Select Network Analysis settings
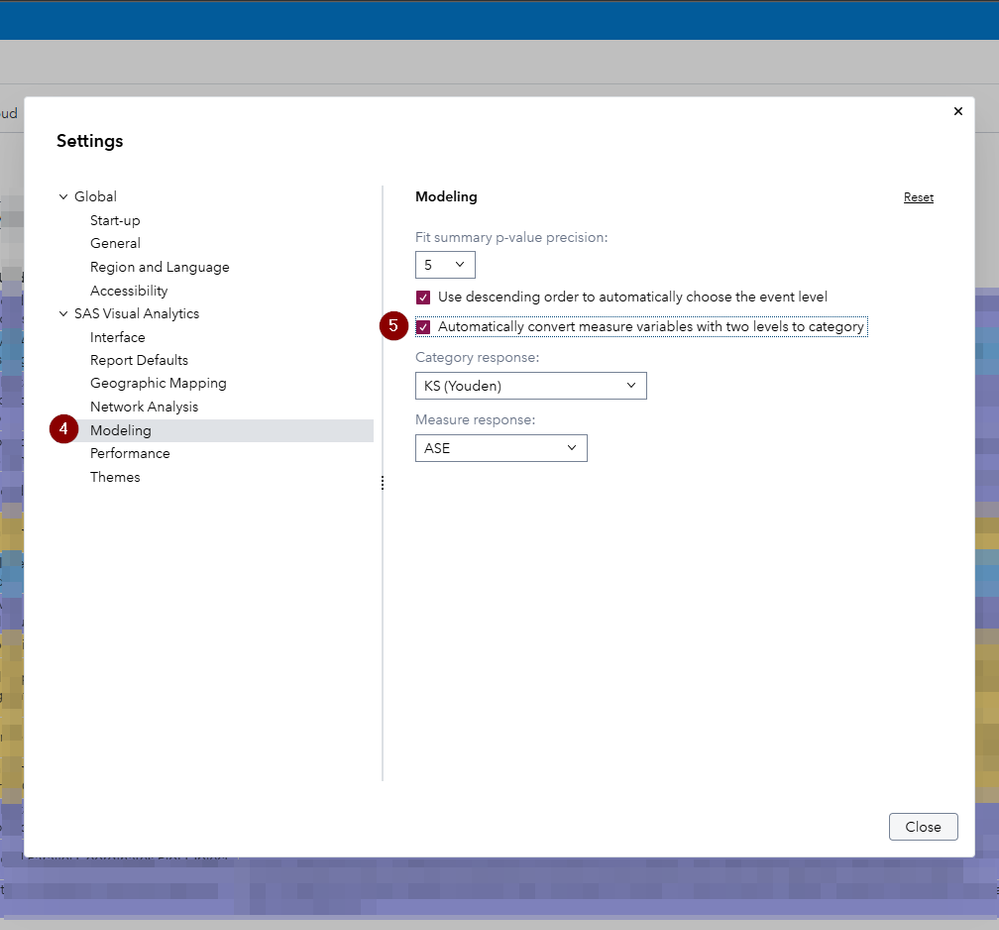This screenshot has width=999, height=930. (x=144, y=406)
